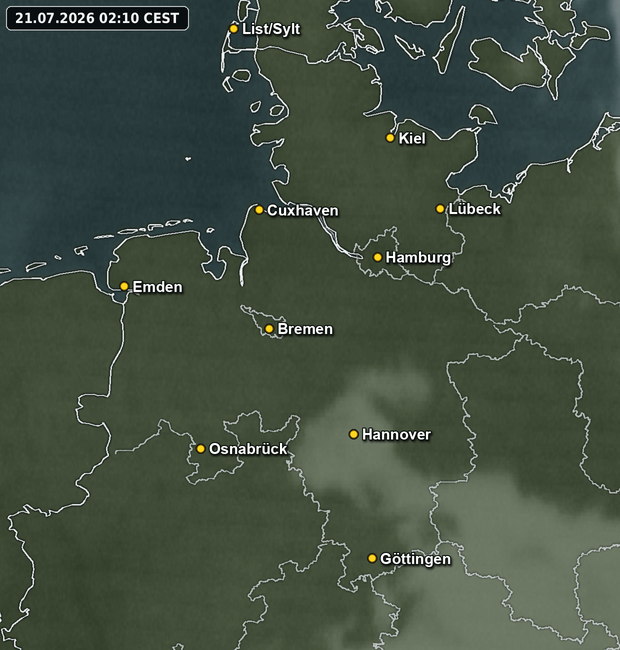Image resolution: width=620 pixels, height=650 pixels.
Task: Click the Kiel label text
Action: tap(412, 138)
